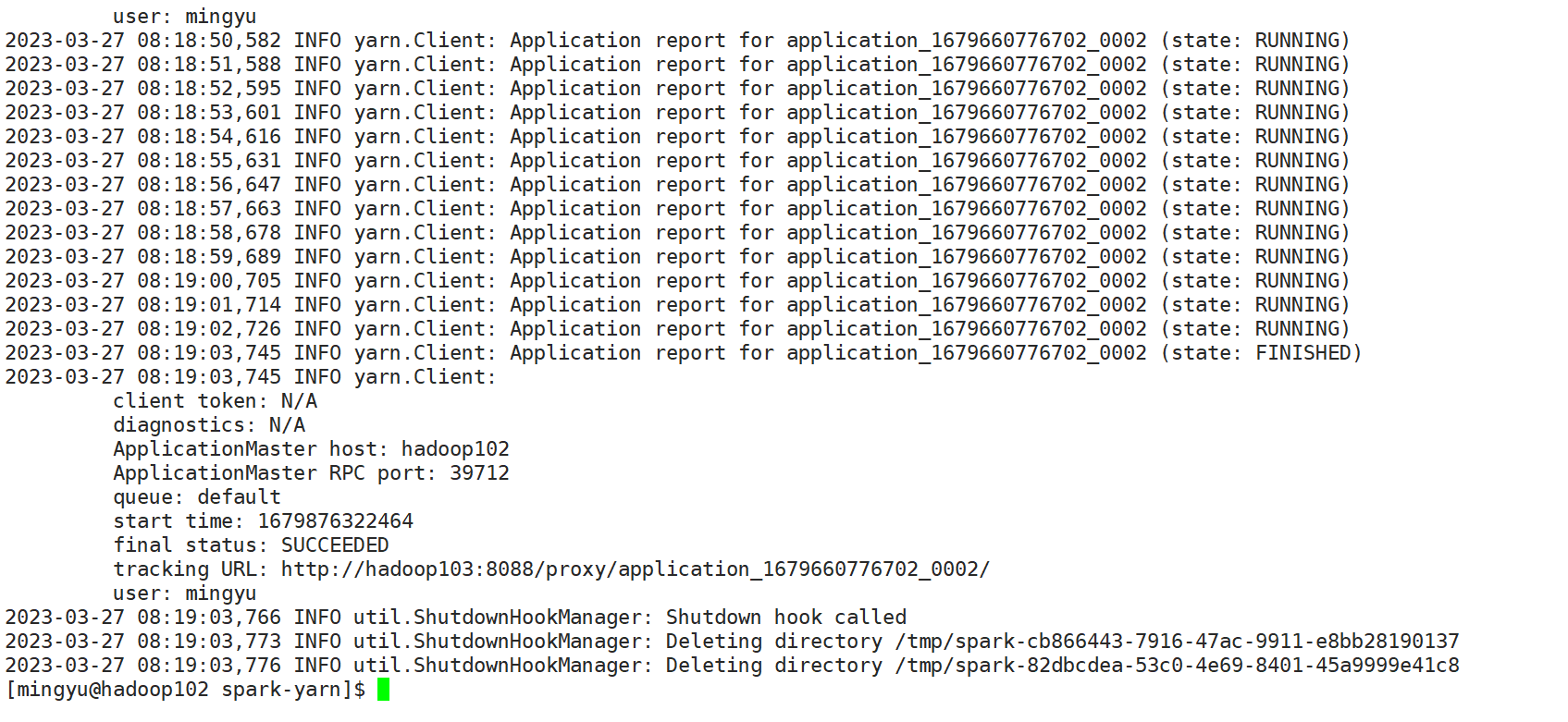Screen dimensions: 1568x722
Task: Click the log line timestamped 08:18:55,631
Action: (677, 161)
